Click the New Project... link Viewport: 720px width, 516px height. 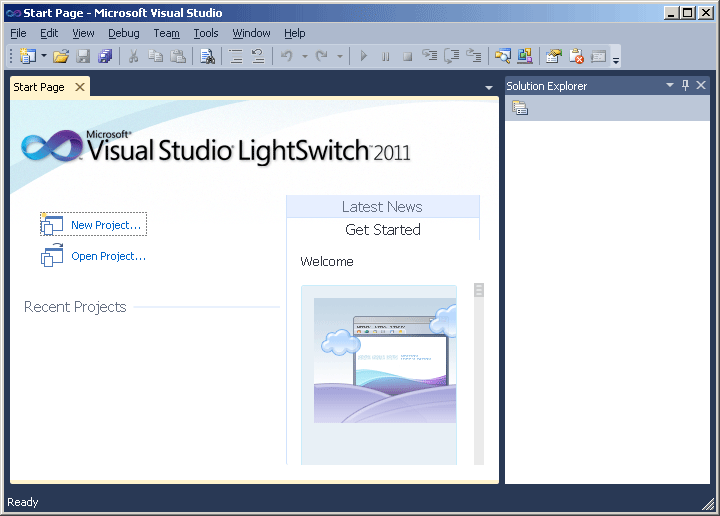click(x=106, y=225)
